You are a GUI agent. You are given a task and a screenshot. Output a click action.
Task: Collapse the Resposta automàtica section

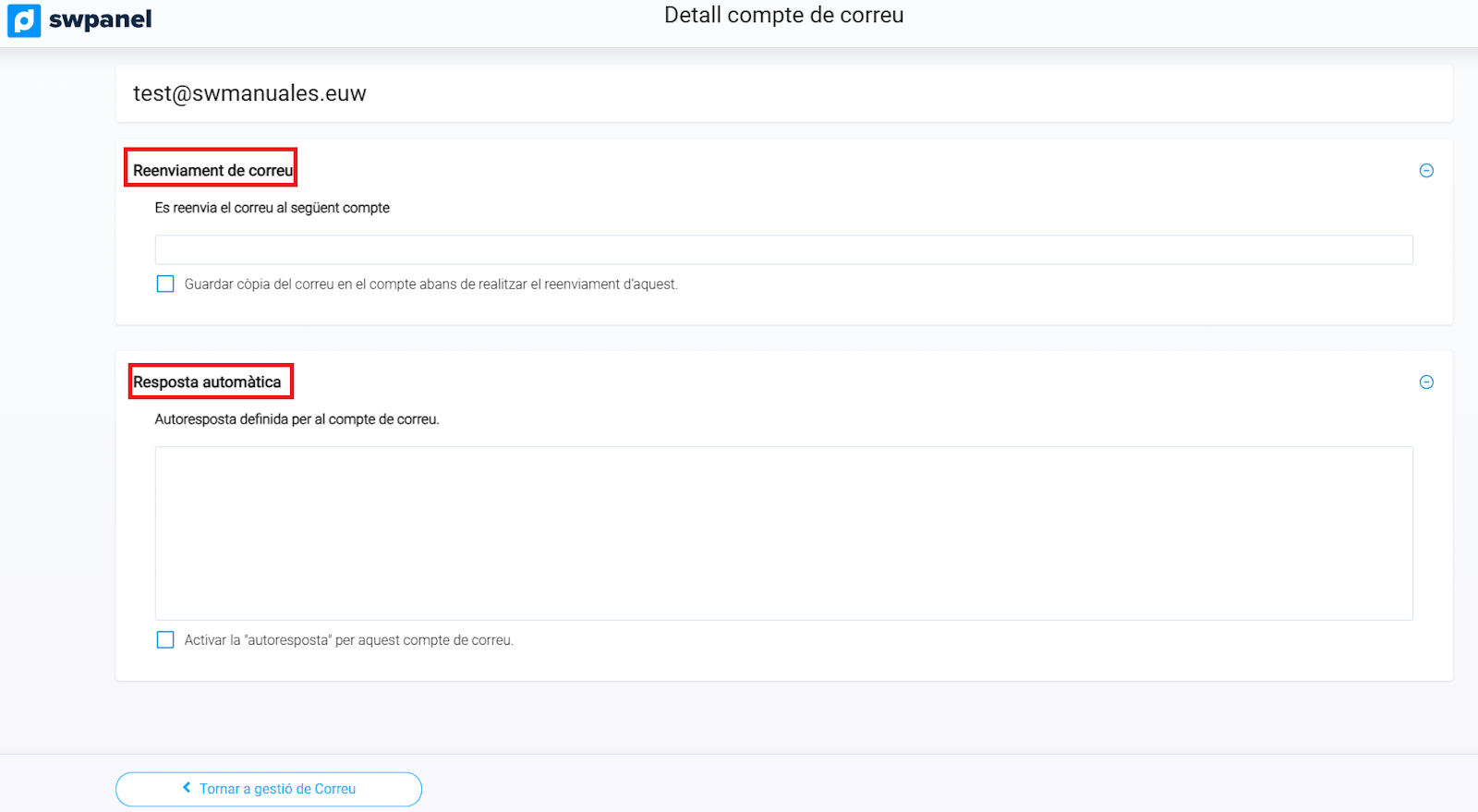[1426, 382]
